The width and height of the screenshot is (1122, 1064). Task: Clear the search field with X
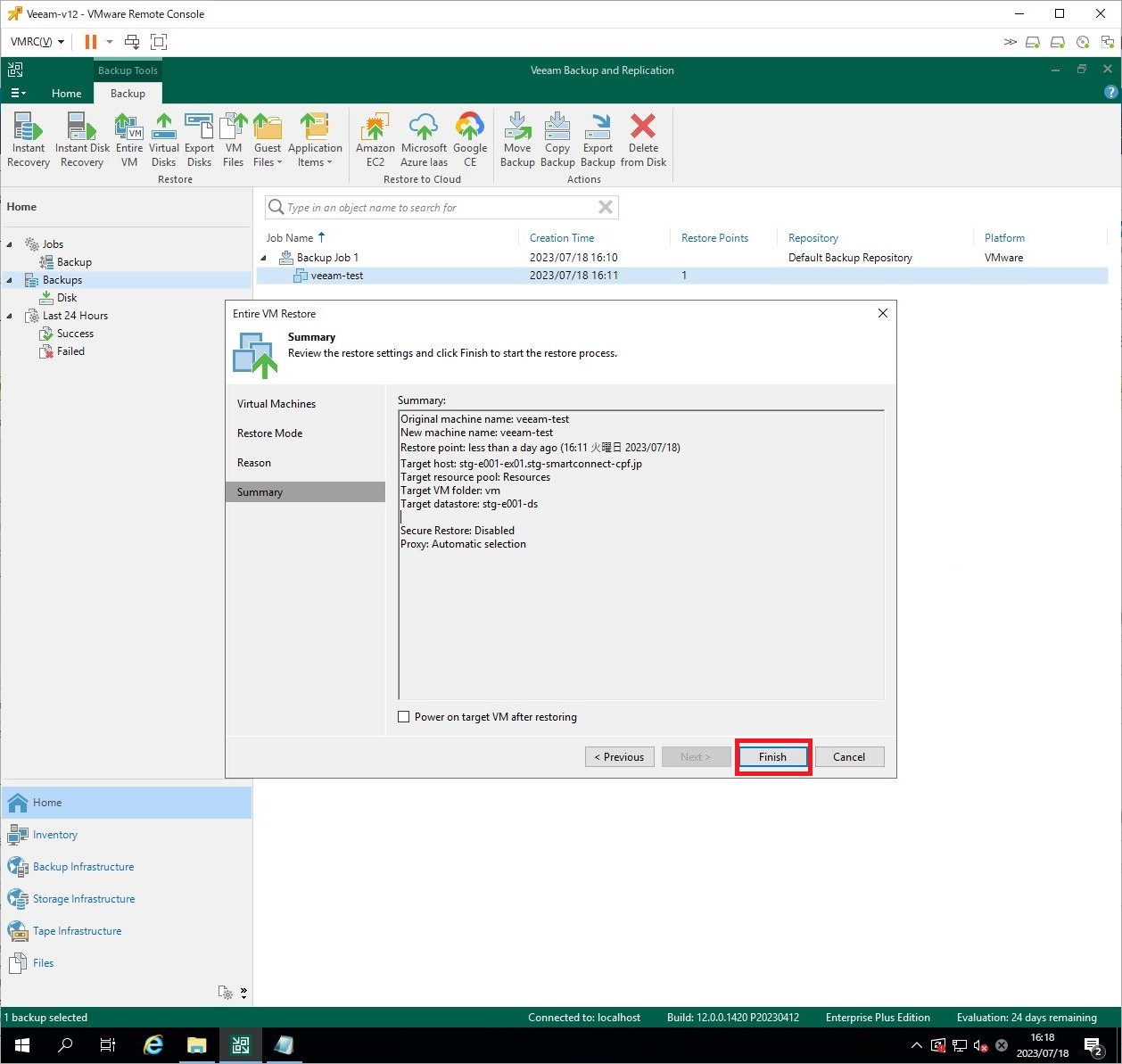(x=606, y=207)
